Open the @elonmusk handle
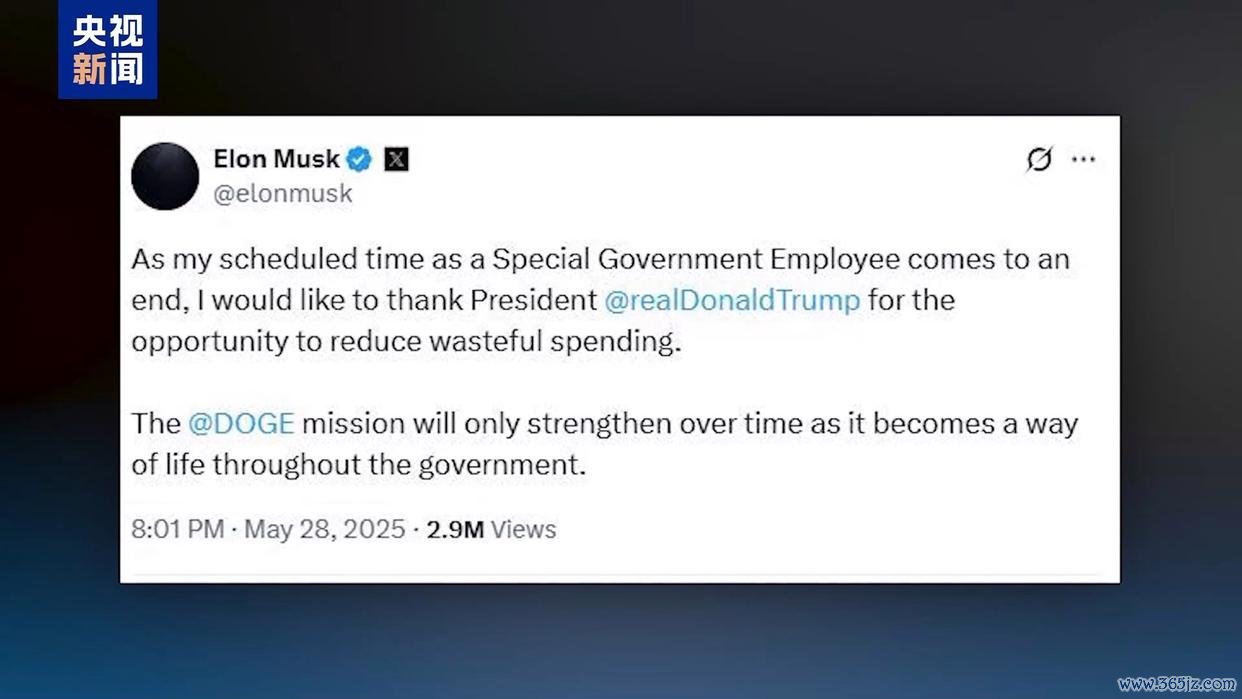1242x699 pixels. pos(283,194)
